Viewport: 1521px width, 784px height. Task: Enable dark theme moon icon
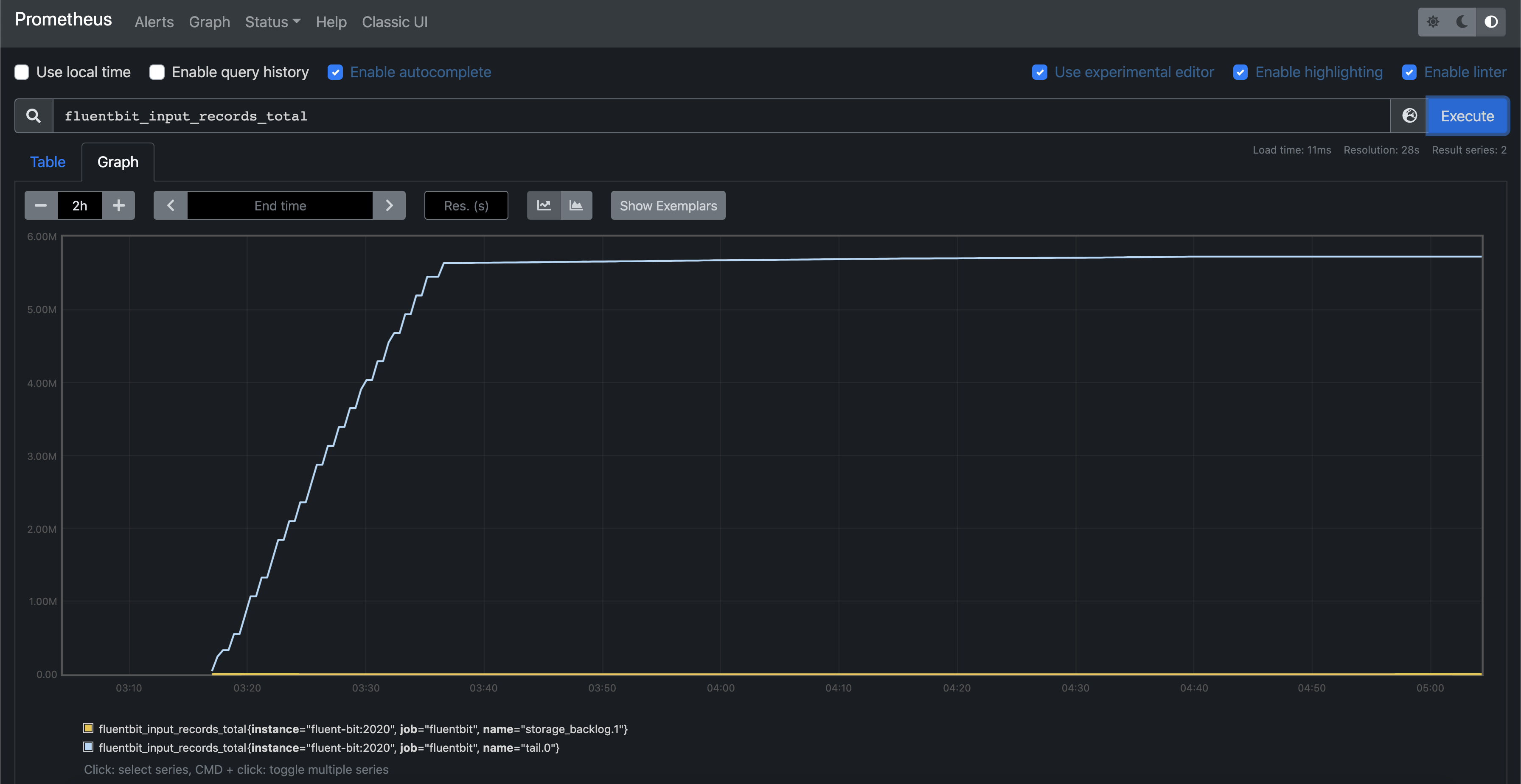pos(1461,22)
